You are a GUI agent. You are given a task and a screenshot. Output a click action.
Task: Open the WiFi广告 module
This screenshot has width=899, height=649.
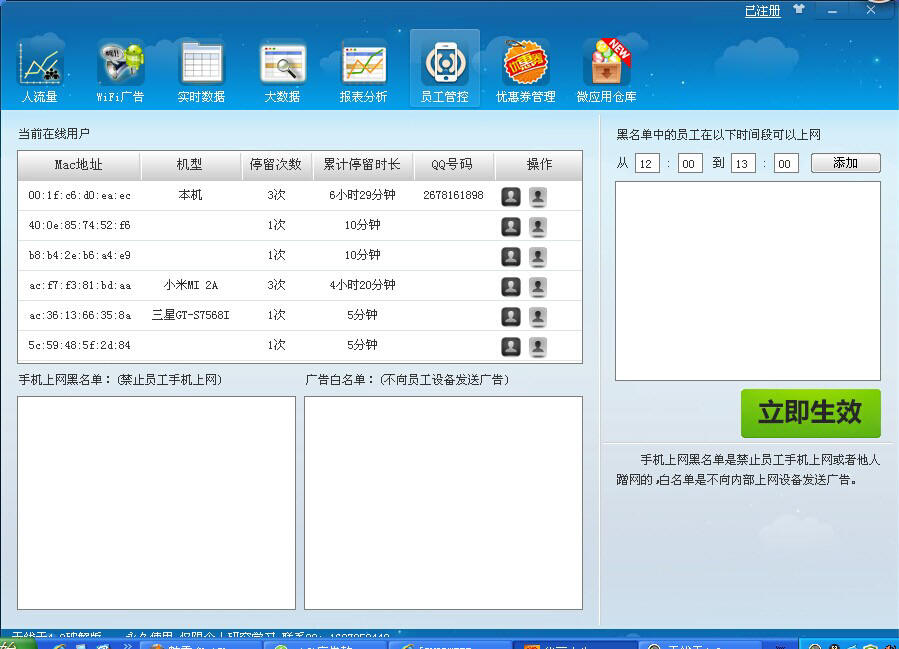(120, 69)
